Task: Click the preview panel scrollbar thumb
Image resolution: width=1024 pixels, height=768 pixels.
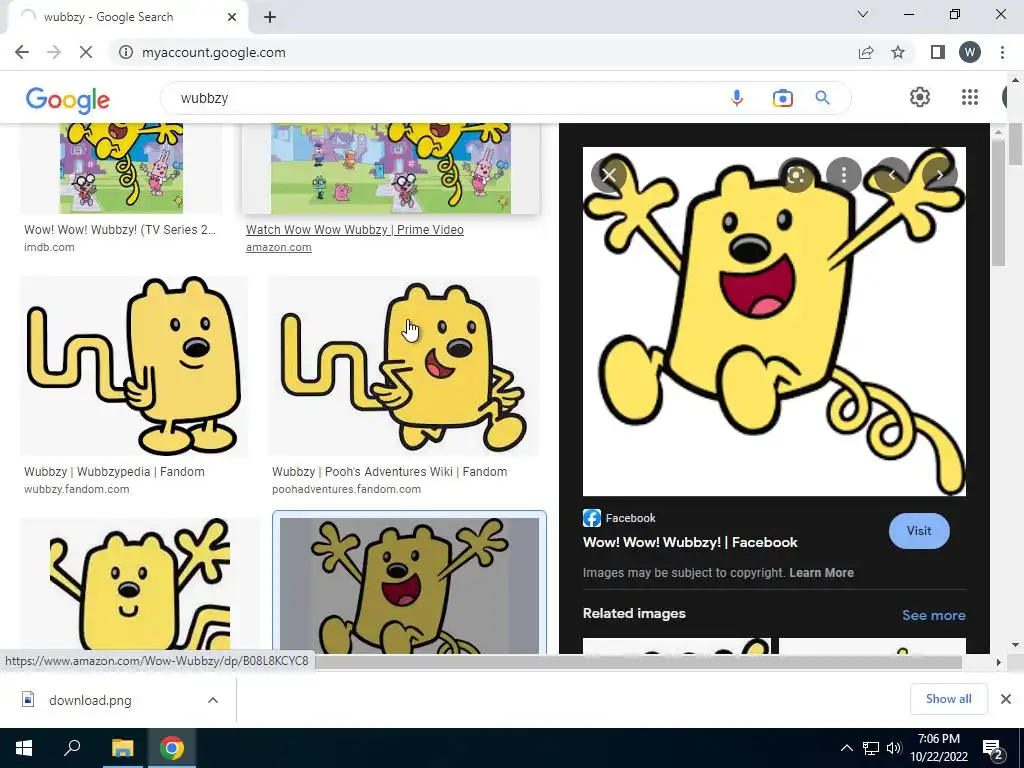Action: click(999, 202)
